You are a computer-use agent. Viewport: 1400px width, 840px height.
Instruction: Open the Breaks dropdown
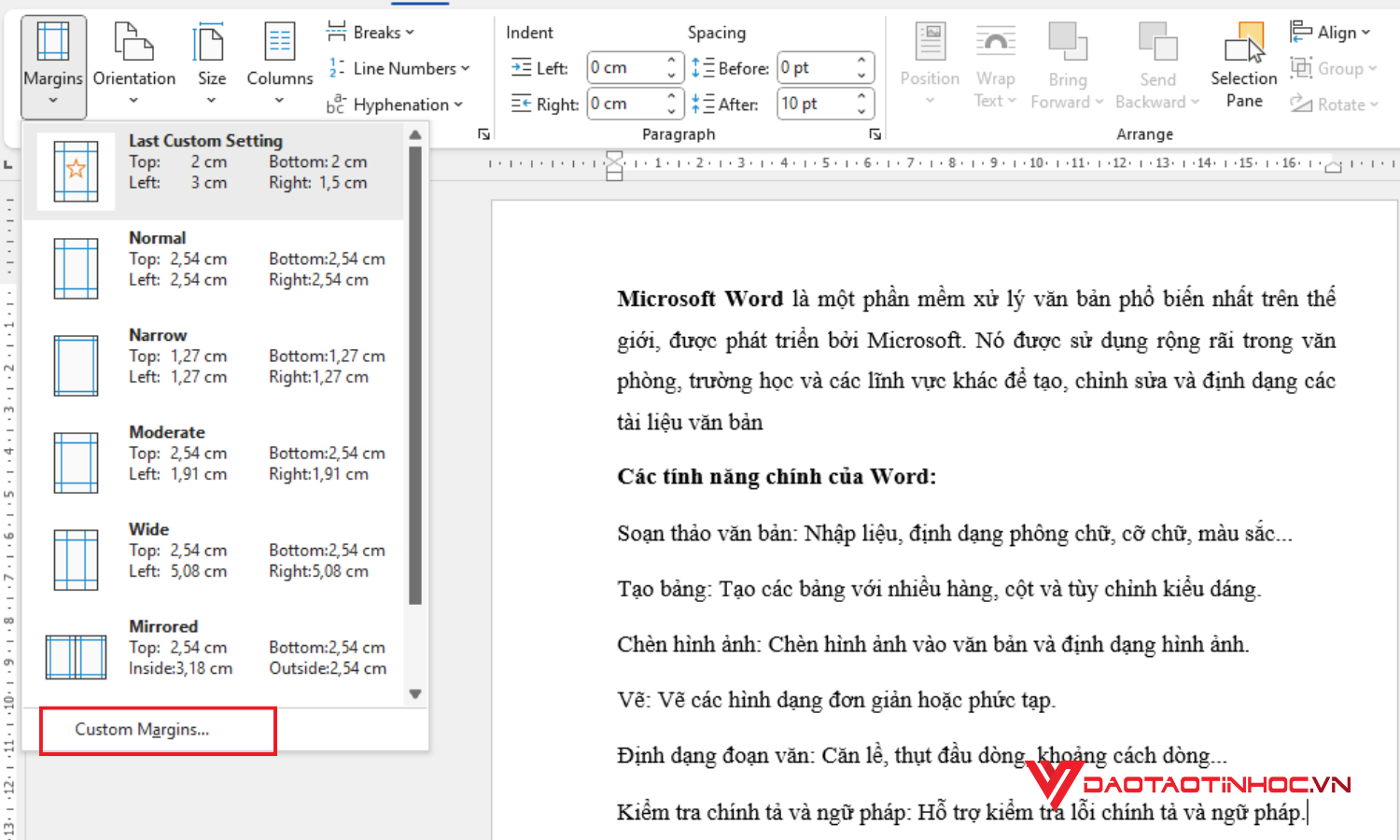(x=371, y=32)
